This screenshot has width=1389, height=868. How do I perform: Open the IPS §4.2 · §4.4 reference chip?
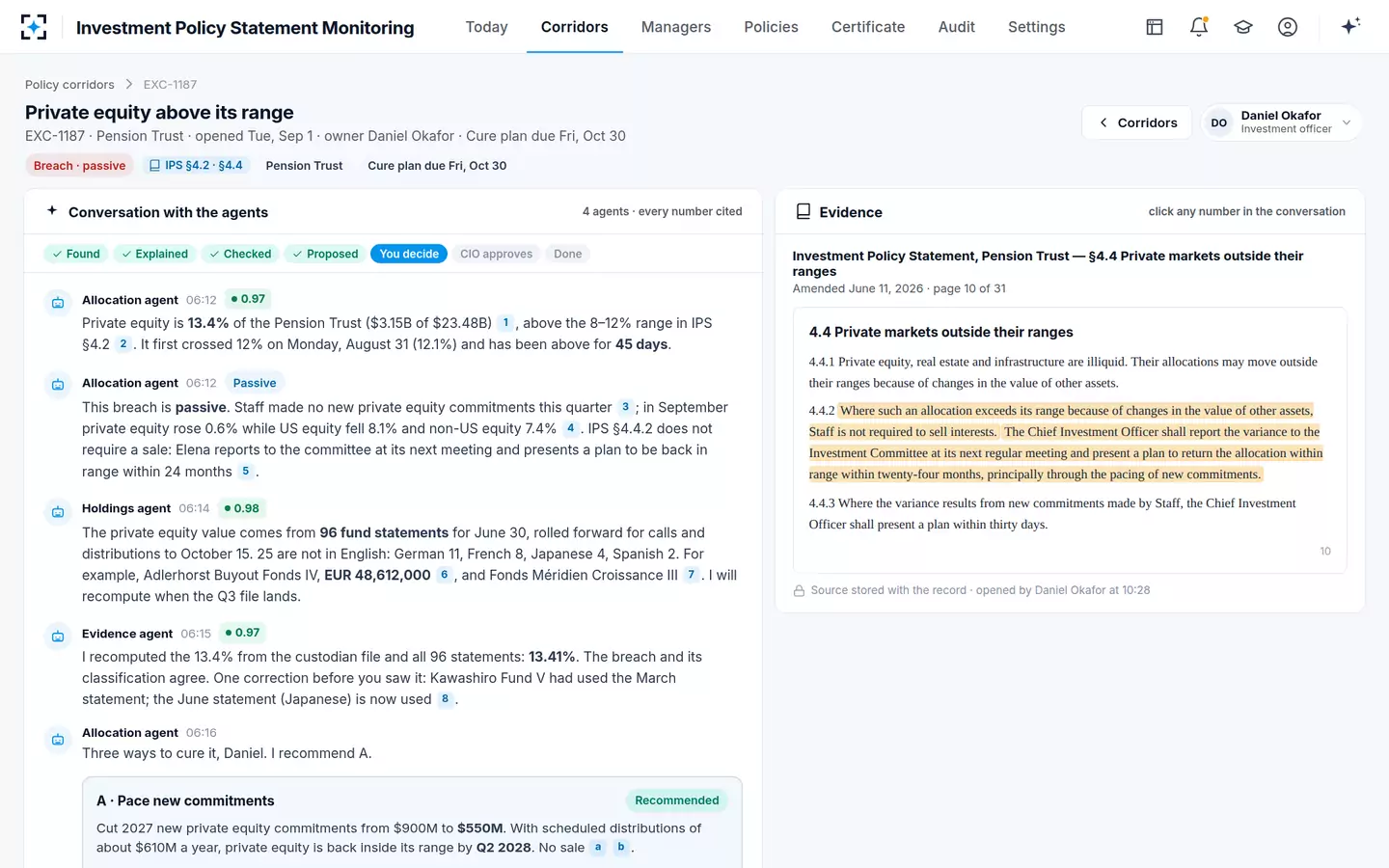pos(196,165)
